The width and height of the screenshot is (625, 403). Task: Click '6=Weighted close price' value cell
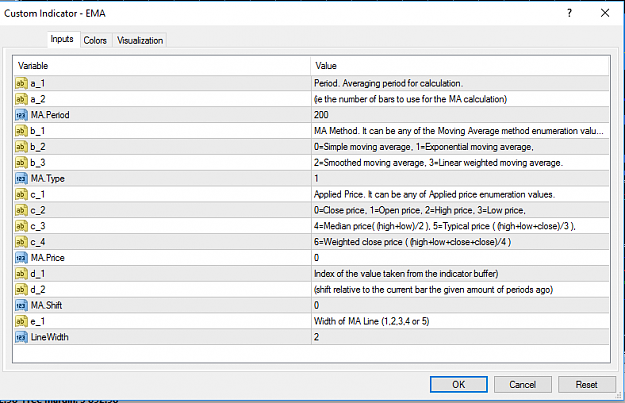[x=460, y=242]
